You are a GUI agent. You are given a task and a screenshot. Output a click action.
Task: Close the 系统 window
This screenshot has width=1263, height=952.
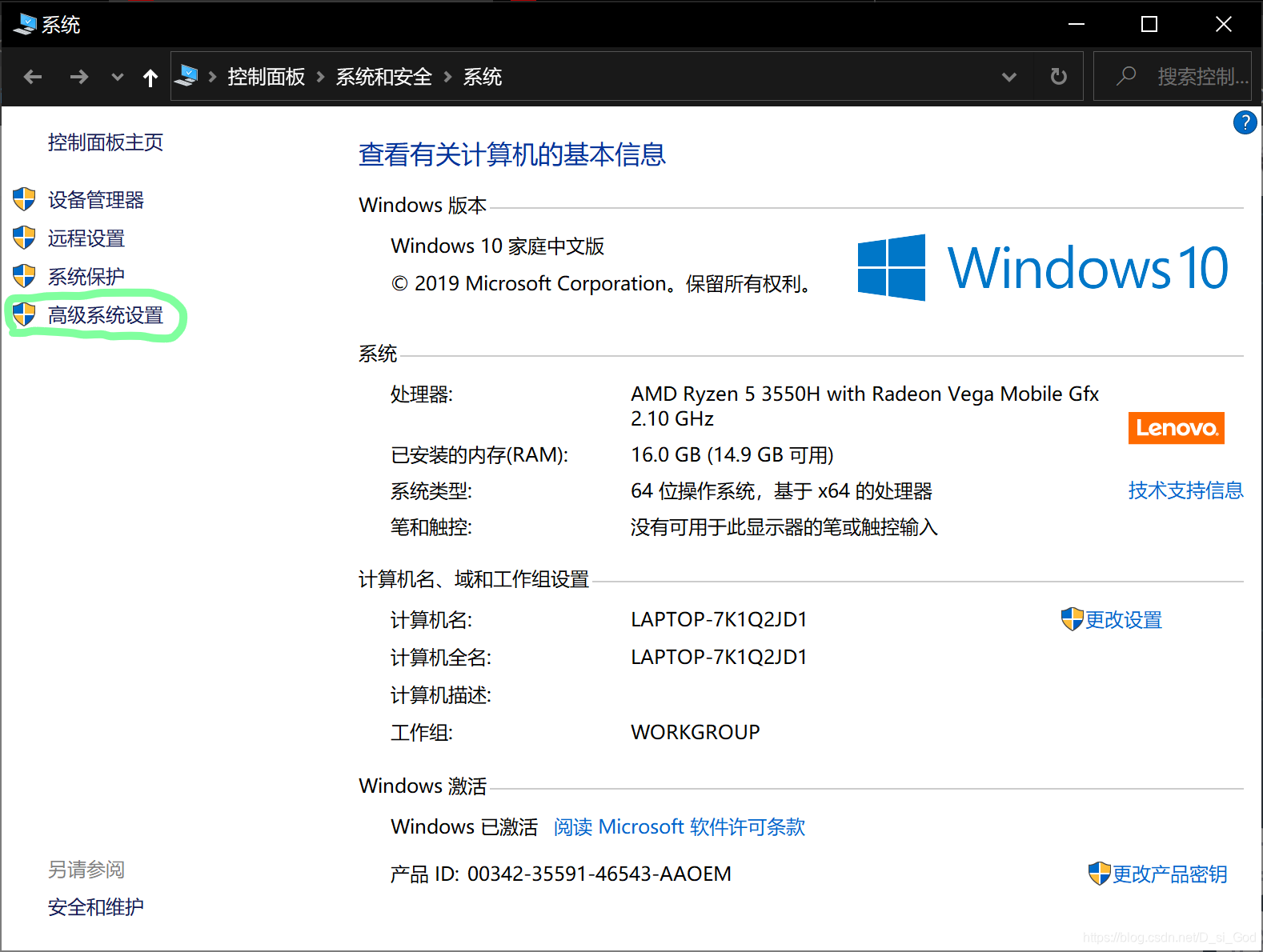[x=1223, y=24]
